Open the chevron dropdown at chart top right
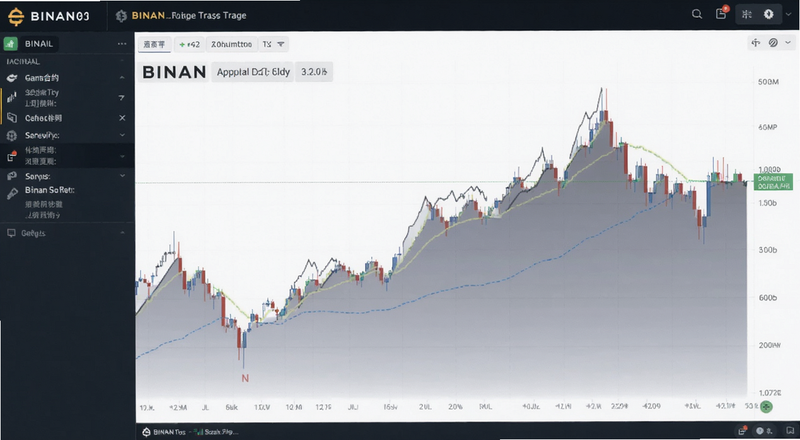This screenshot has width=800, height=440. tap(788, 43)
